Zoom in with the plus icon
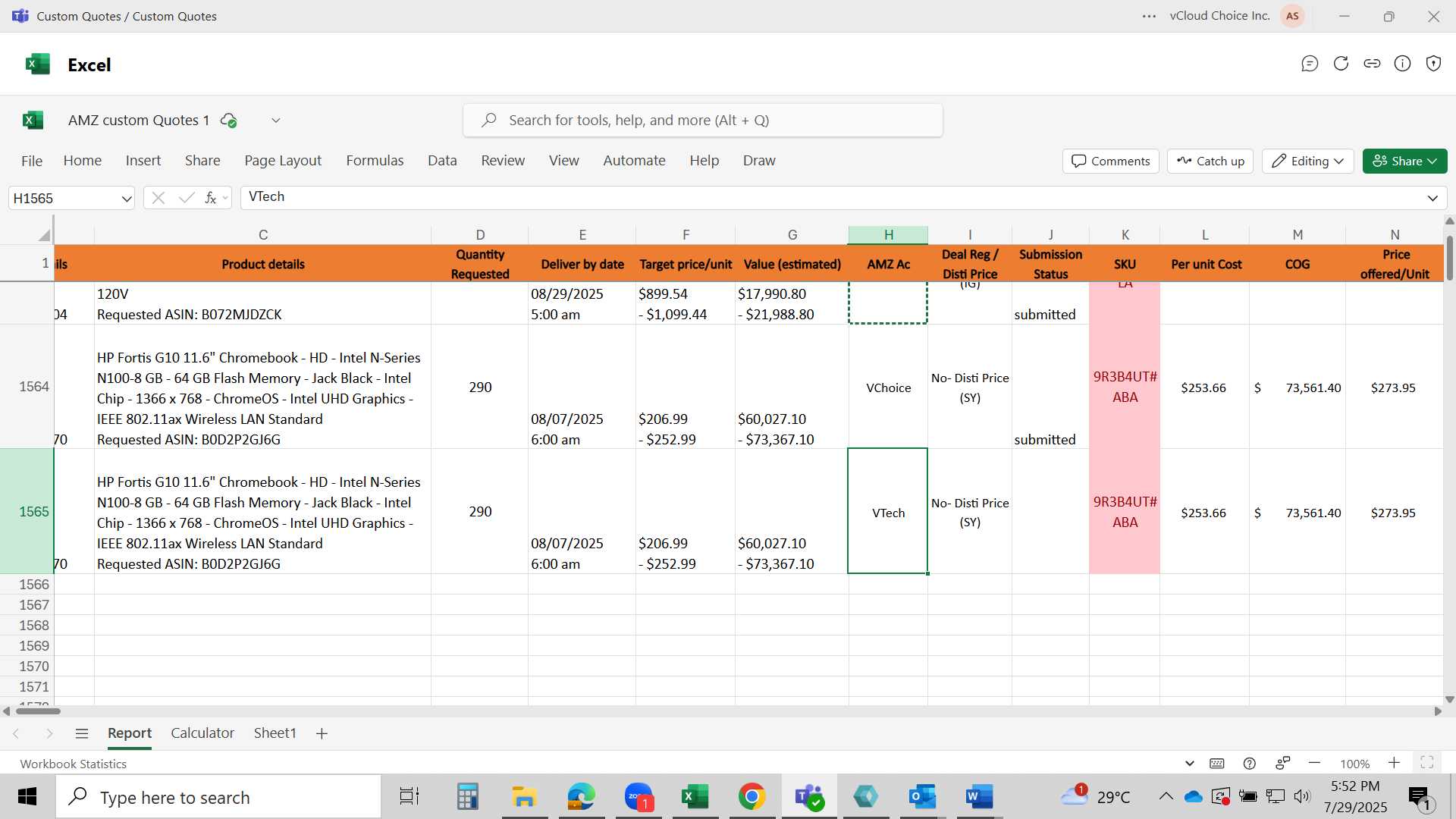1456x819 pixels. click(1394, 763)
